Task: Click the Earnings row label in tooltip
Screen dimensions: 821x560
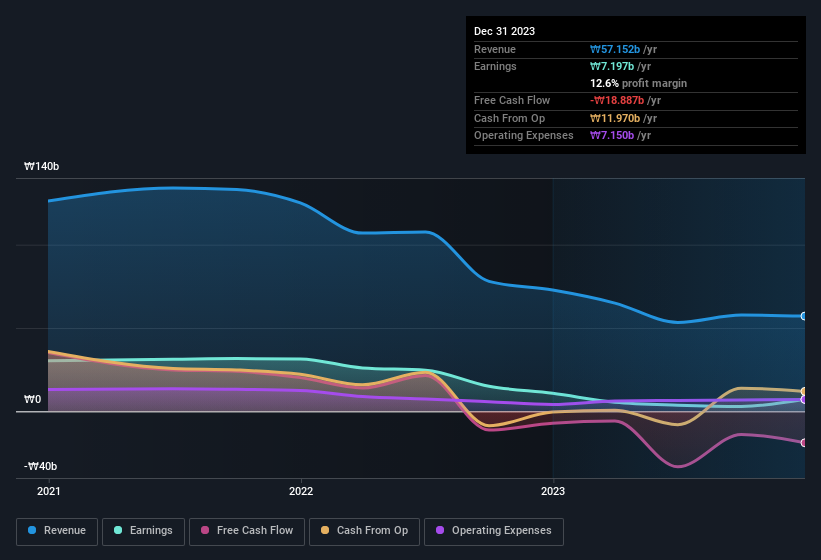Action: point(495,66)
